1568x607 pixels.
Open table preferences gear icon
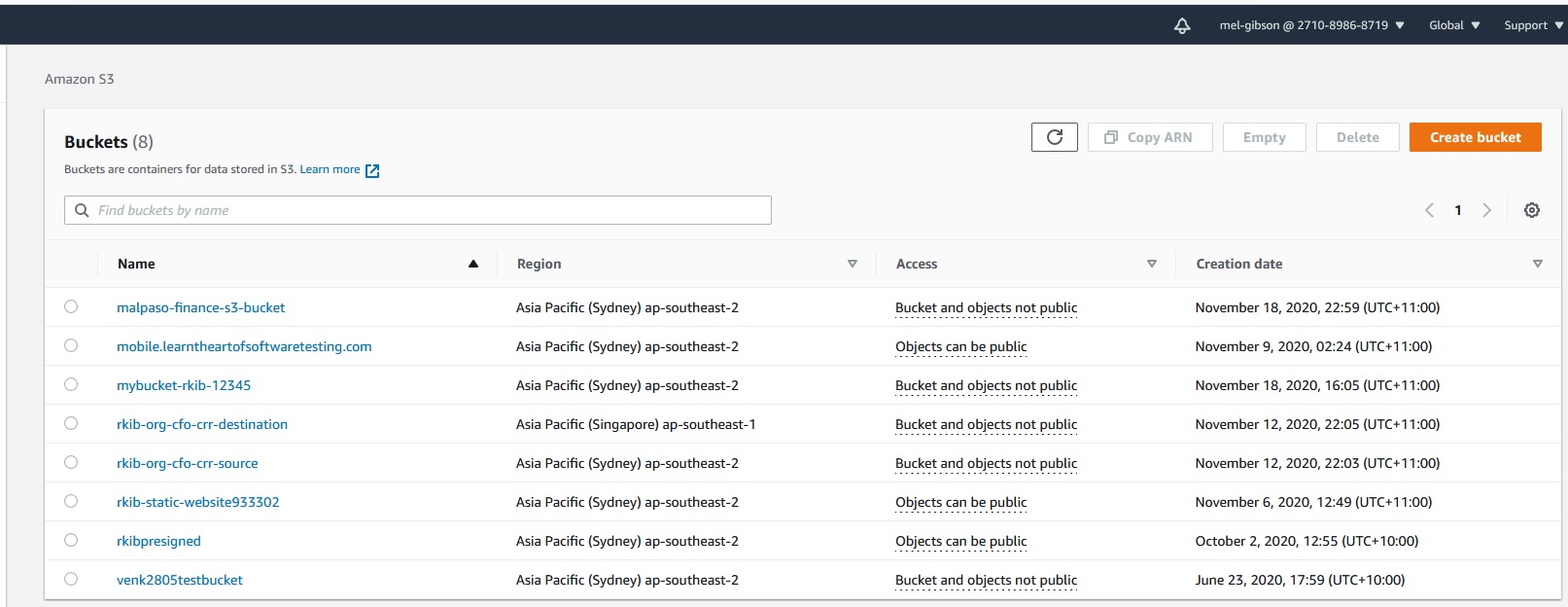[x=1531, y=210]
